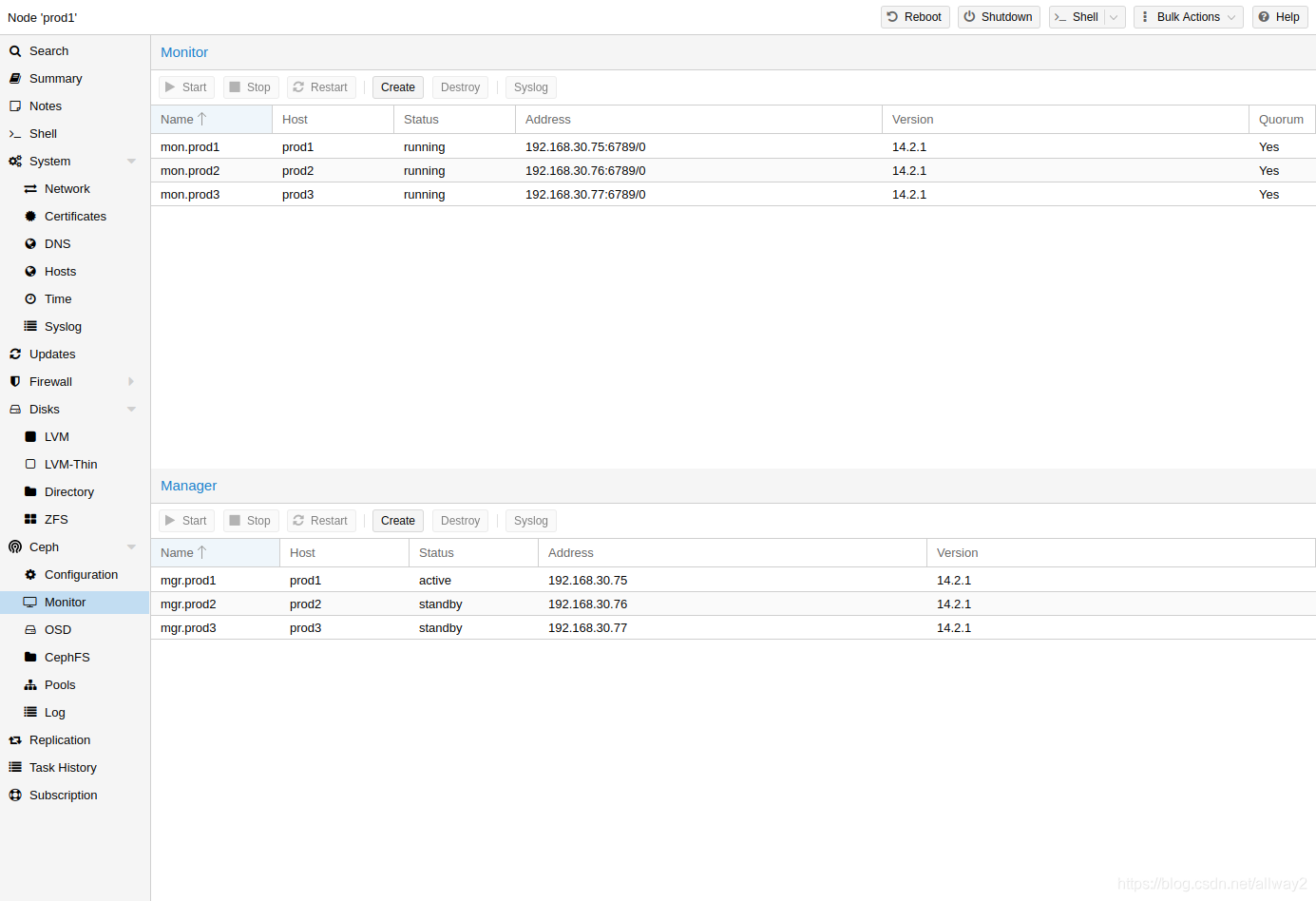
Task: Click the ZFS grid icon
Action: click(30, 520)
